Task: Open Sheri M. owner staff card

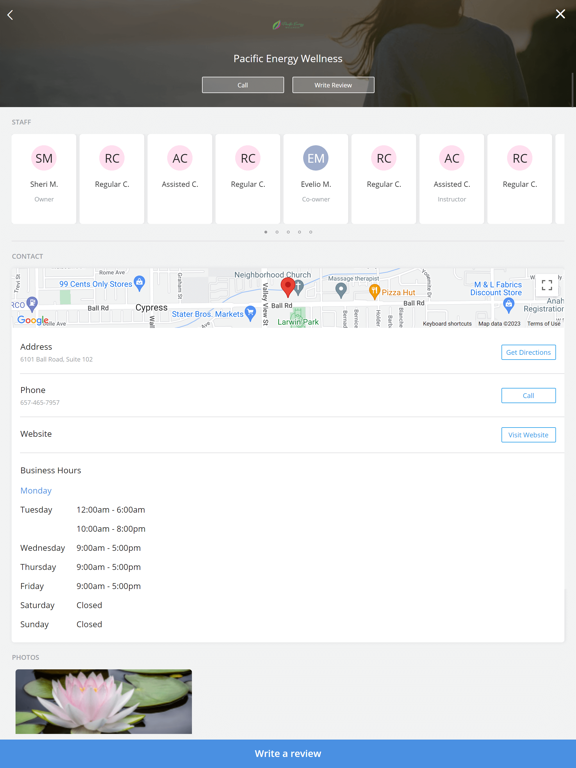Action: 44,179
